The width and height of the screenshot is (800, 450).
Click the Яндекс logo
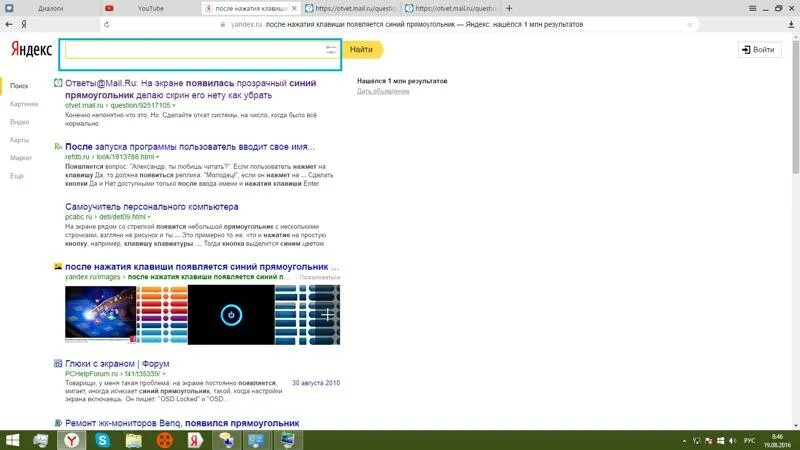[31, 49]
